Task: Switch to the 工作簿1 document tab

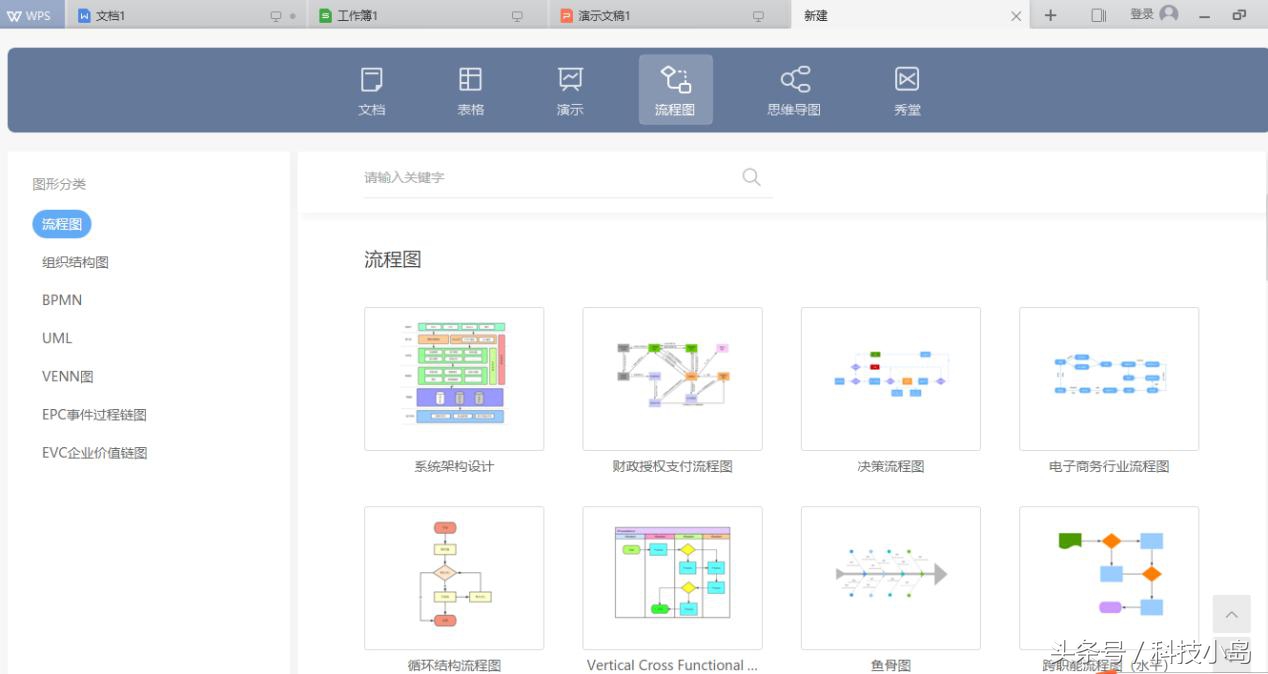Action: pos(410,15)
